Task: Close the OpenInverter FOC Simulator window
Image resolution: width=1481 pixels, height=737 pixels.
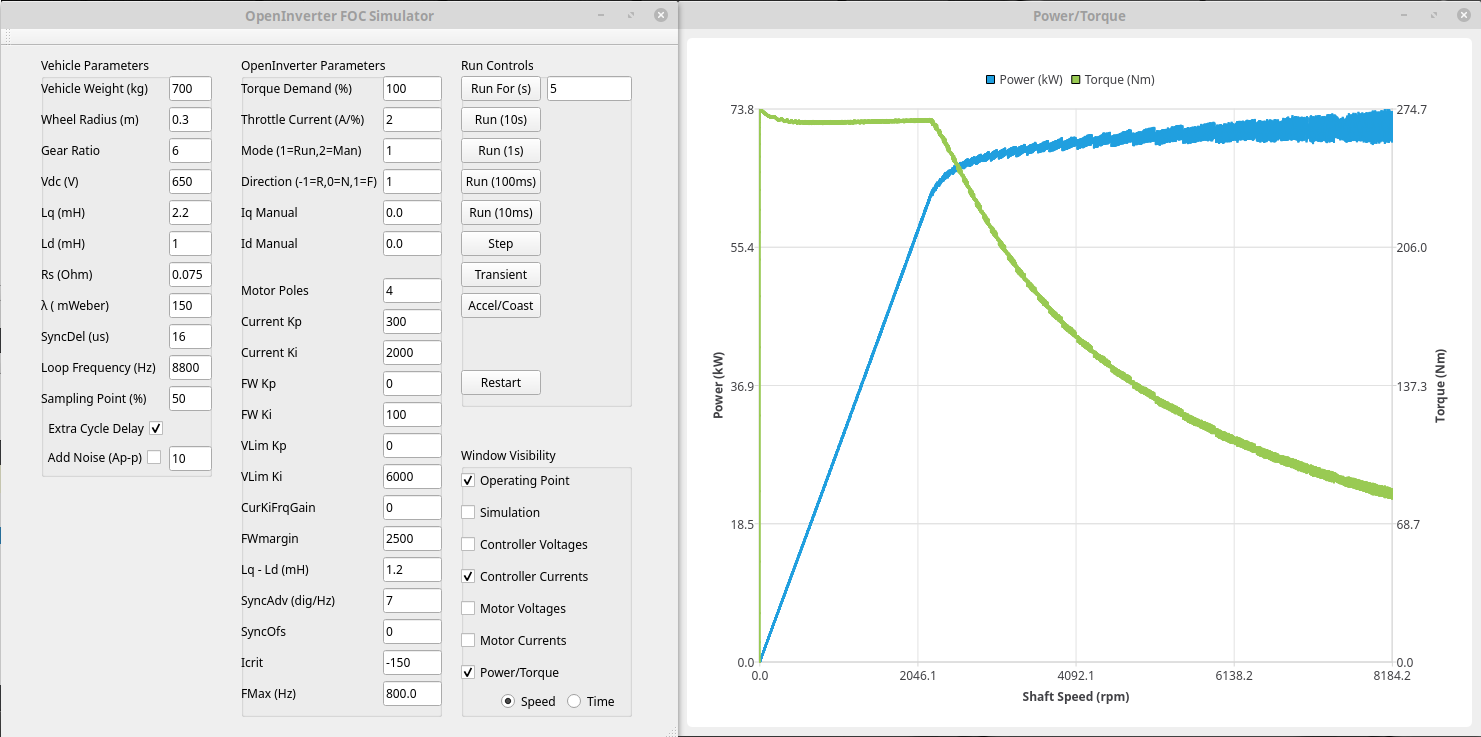Action: (x=661, y=15)
